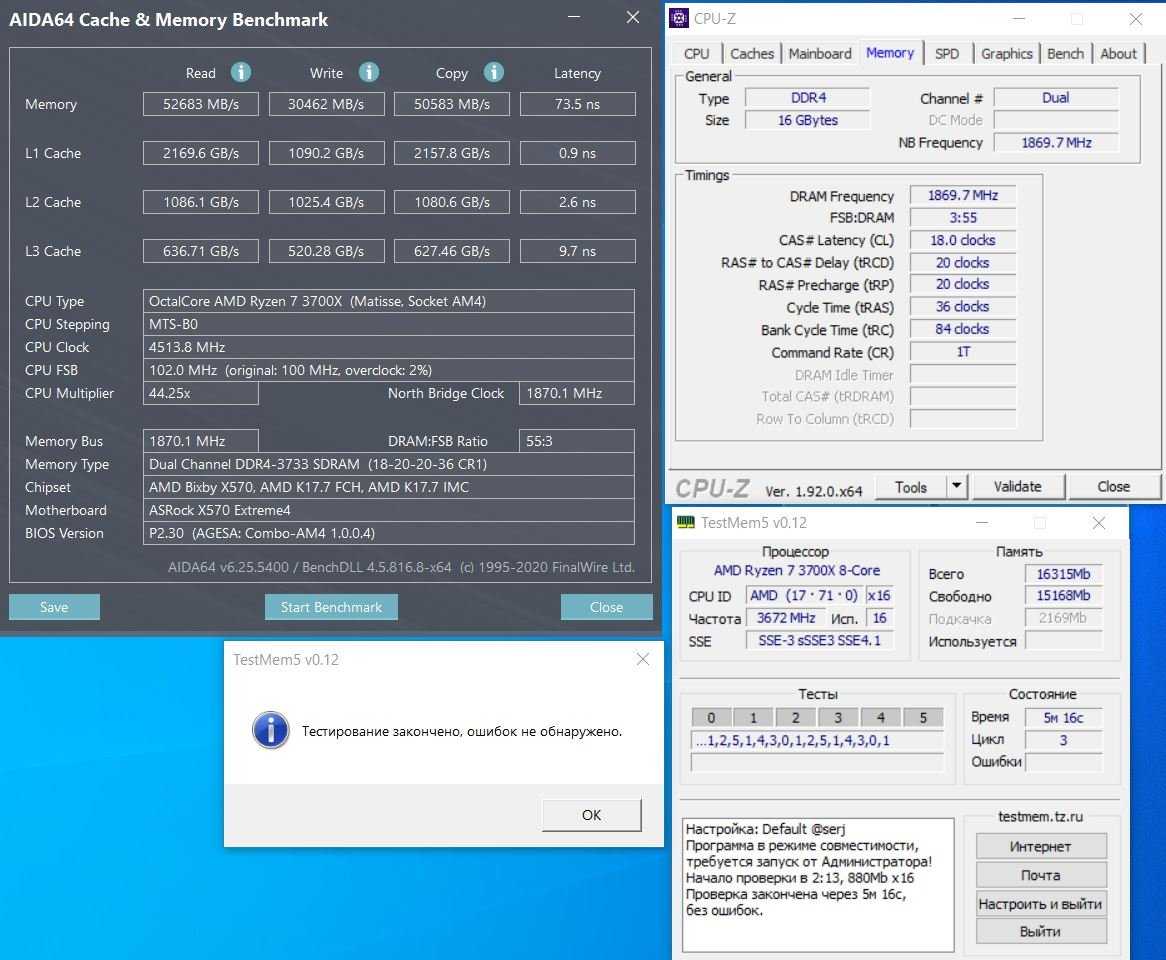The height and width of the screenshot is (960, 1166).
Task: Open the Tools dropdown arrow in CPU-Z
Action: click(957, 487)
